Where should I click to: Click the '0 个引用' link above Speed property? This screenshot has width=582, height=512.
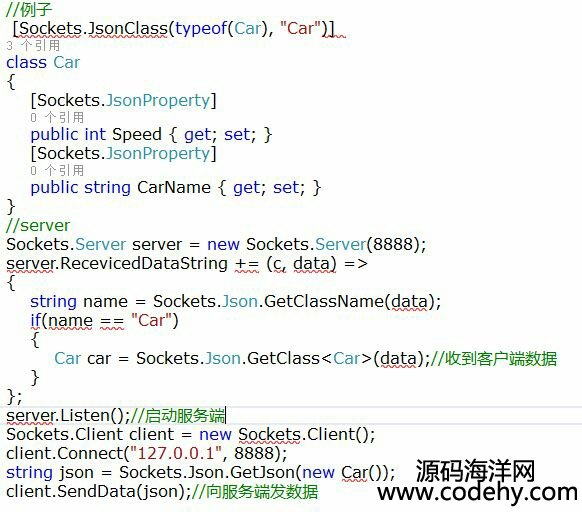(57, 118)
